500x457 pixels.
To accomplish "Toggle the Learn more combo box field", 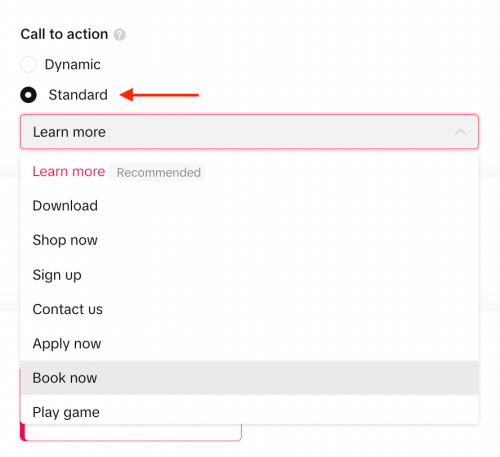I will 249,132.
